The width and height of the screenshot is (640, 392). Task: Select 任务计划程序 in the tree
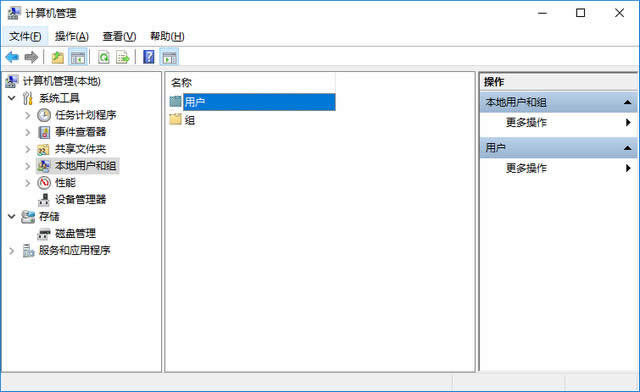click(86, 115)
